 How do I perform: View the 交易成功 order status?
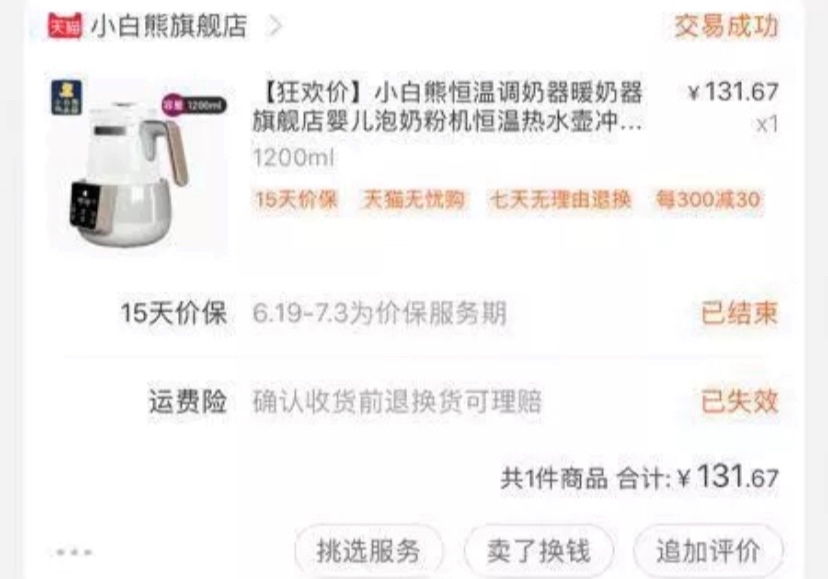tap(726, 26)
